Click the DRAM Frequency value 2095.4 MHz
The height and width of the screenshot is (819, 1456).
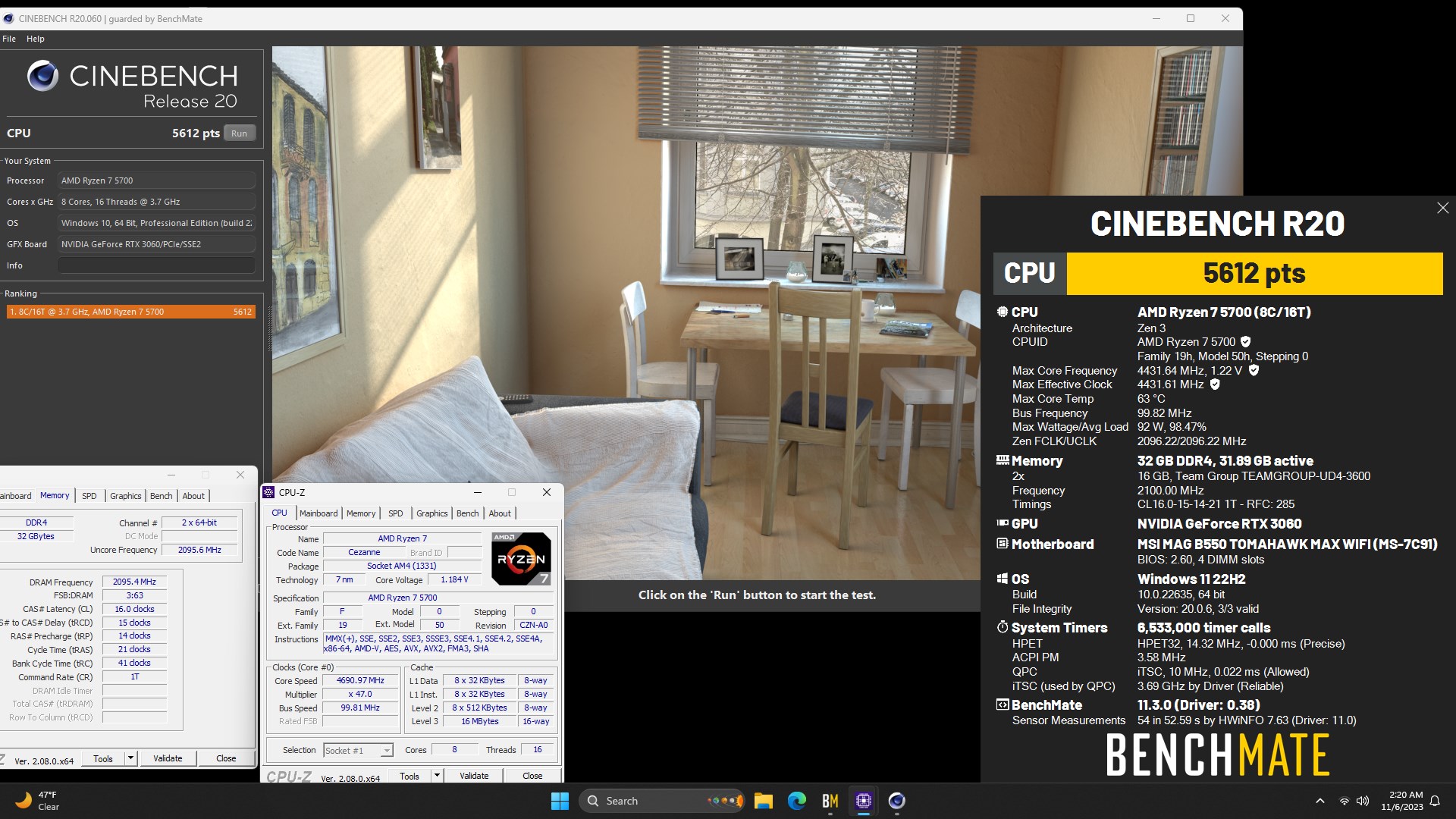click(x=134, y=582)
